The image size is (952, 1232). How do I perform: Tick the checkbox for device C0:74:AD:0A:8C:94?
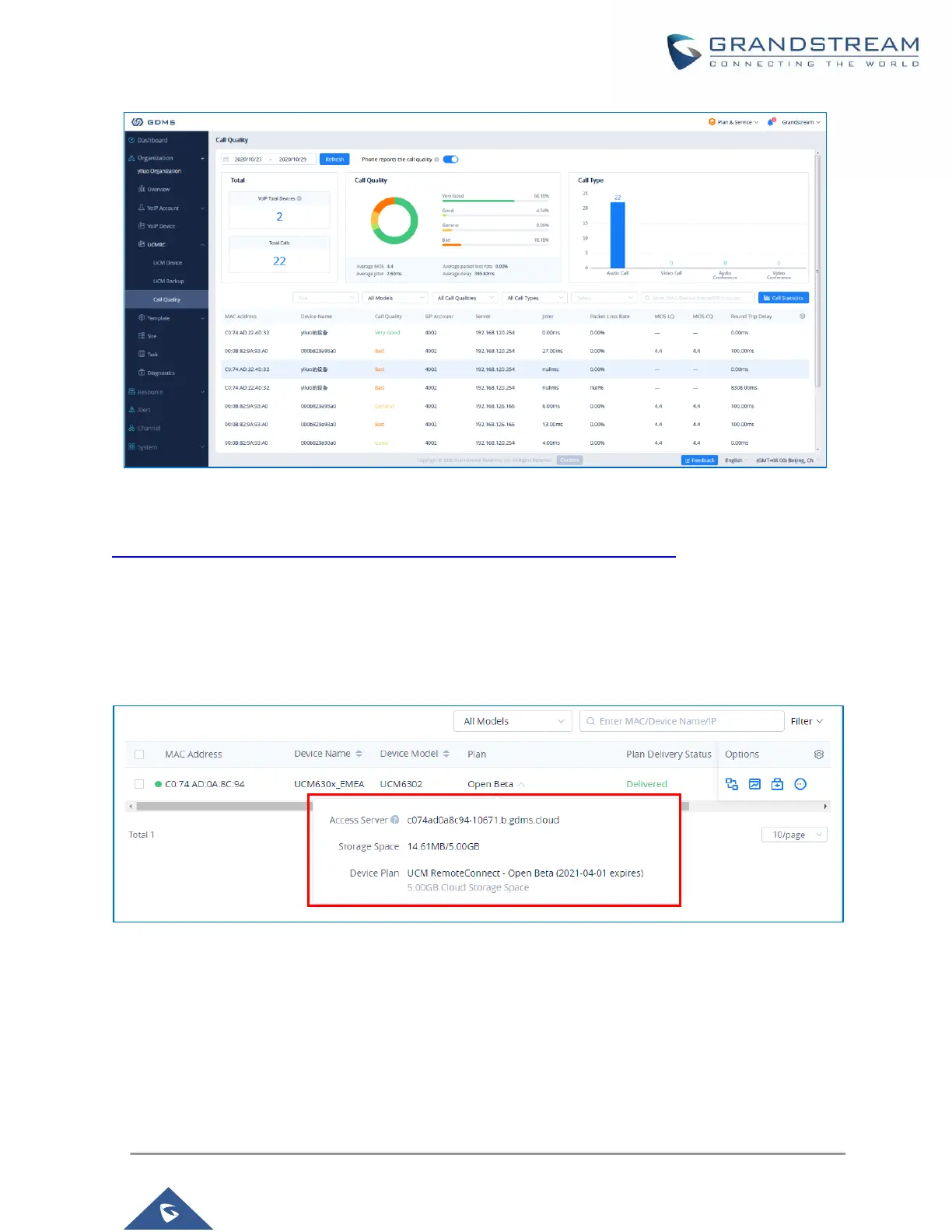139,784
